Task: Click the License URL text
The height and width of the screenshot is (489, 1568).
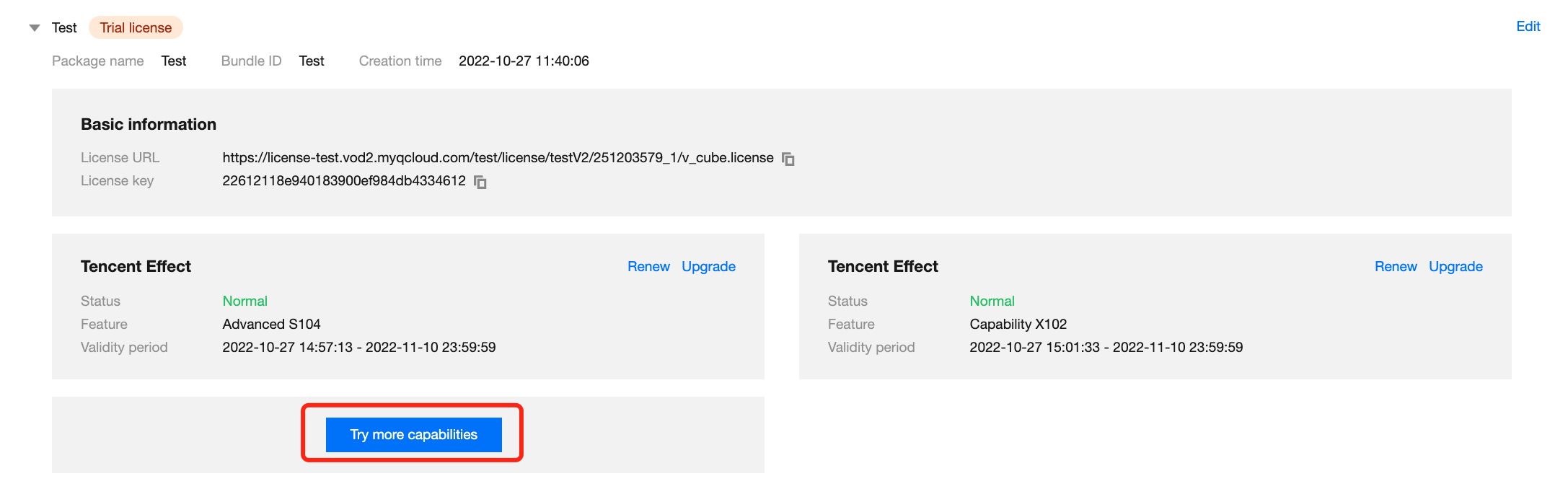Action: click(x=498, y=158)
